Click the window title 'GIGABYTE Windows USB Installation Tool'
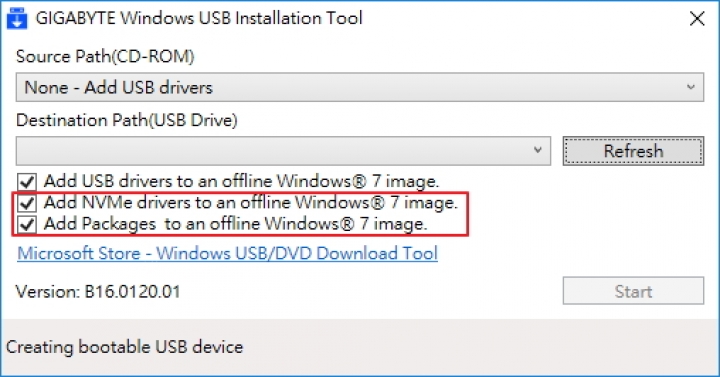Screen dimensions: 720x377 coord(199,18)
